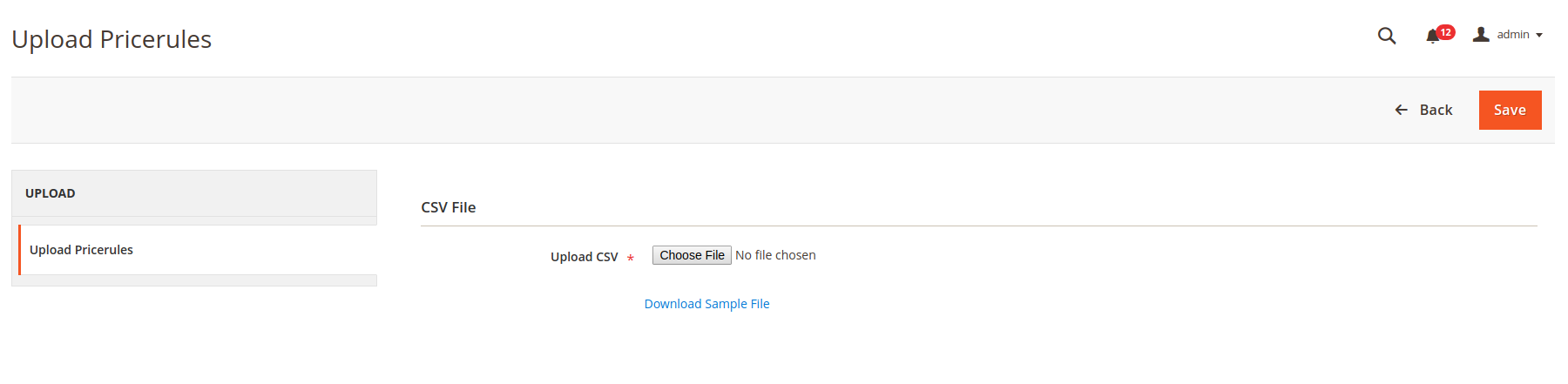
Task: Click the admin user avatar icon
Action: (1481, 35)
